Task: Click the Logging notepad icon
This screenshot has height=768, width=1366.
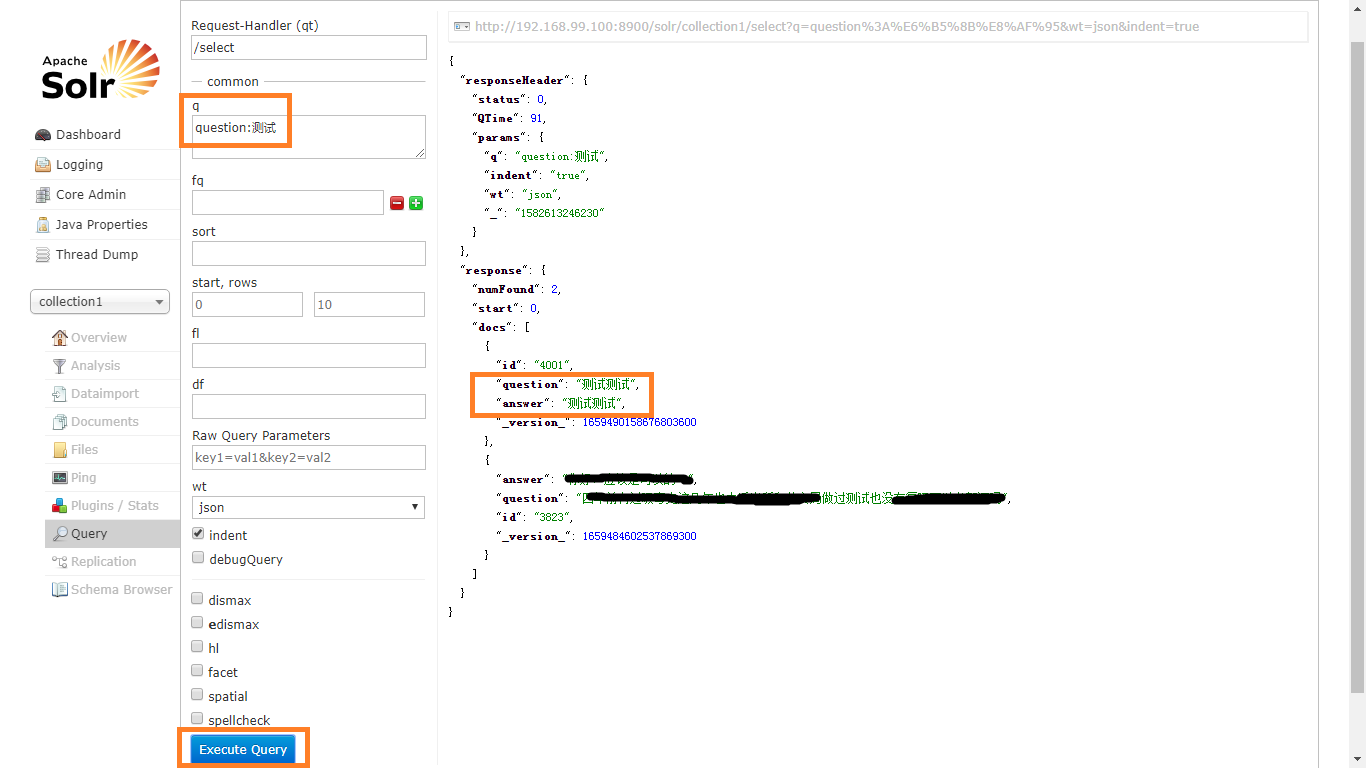Action: (42, 165)
